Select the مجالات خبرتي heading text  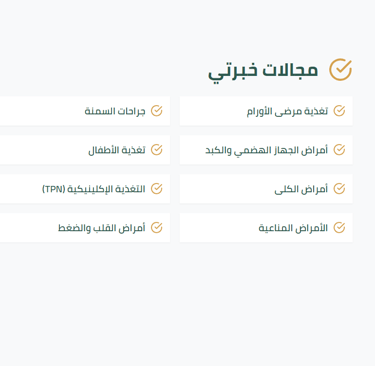pos(263,71)
